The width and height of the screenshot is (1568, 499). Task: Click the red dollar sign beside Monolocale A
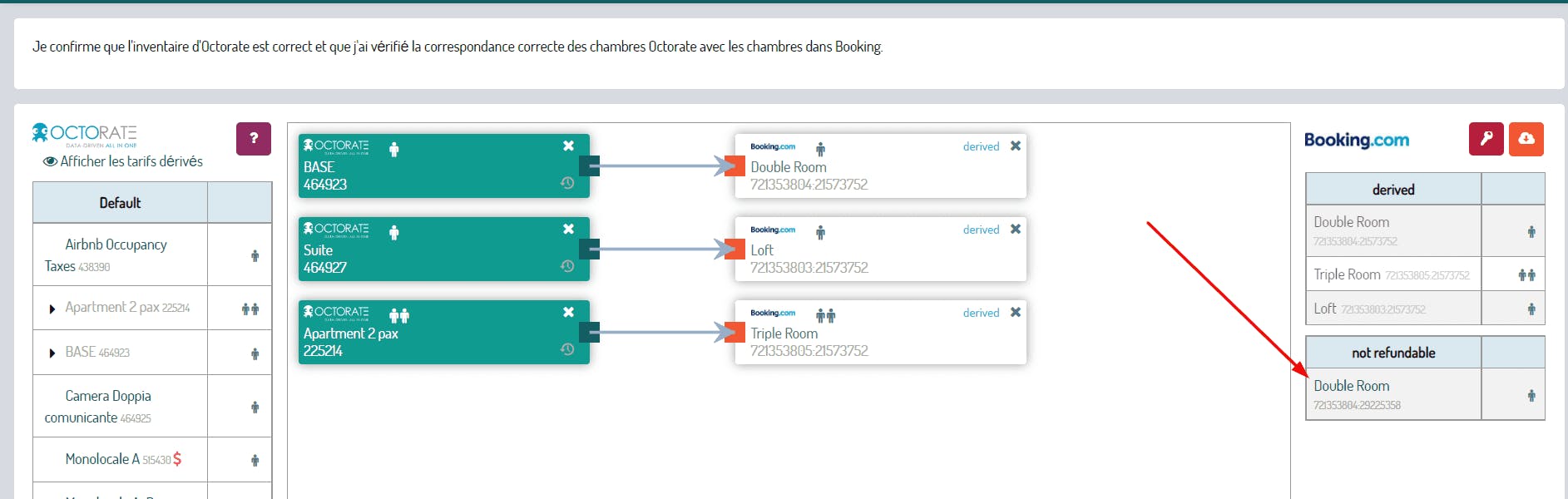click(x=177, y=459)
